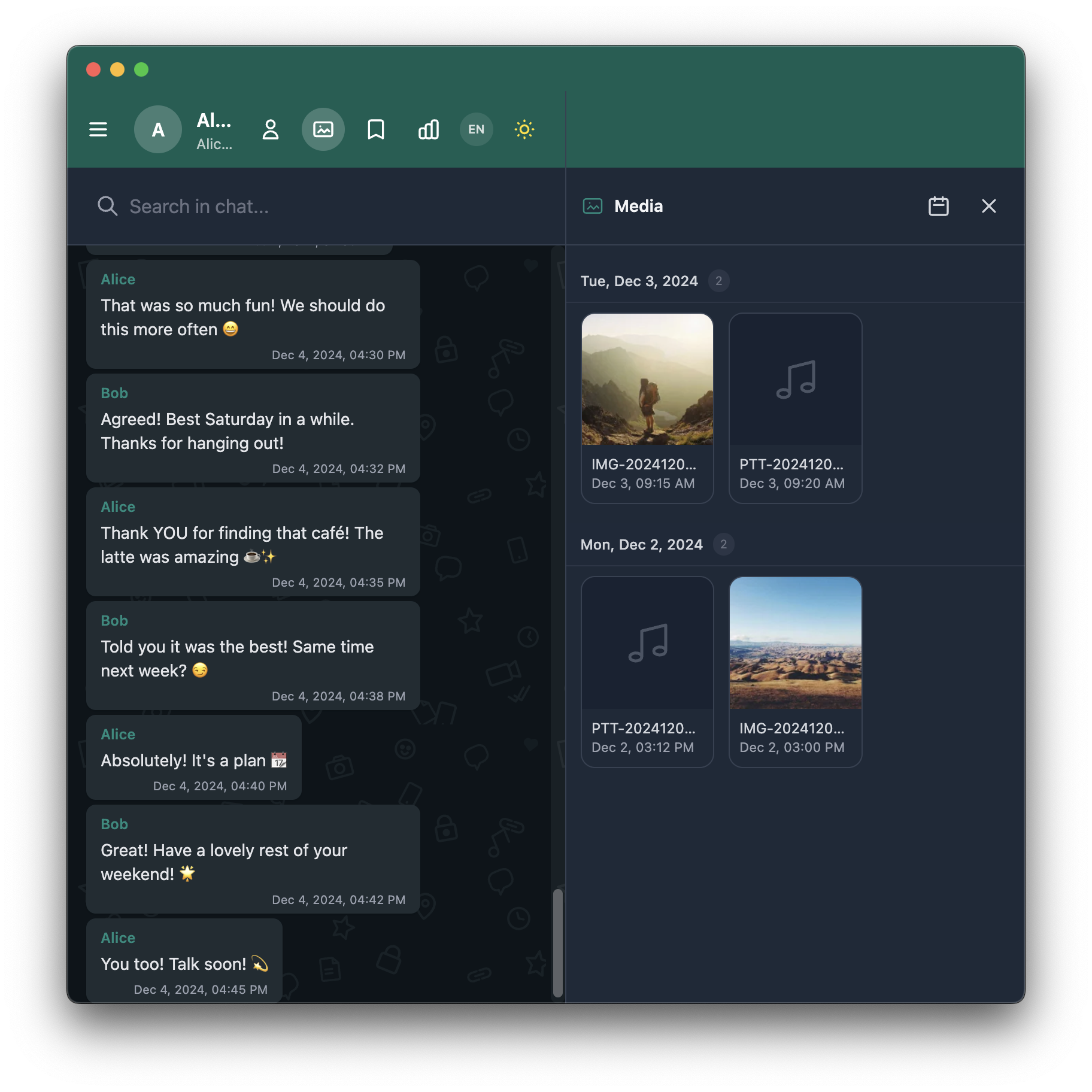Switch to the media gallery view icon
The width and height of the screenshot is (1092, 1092).
coord(323,129)
